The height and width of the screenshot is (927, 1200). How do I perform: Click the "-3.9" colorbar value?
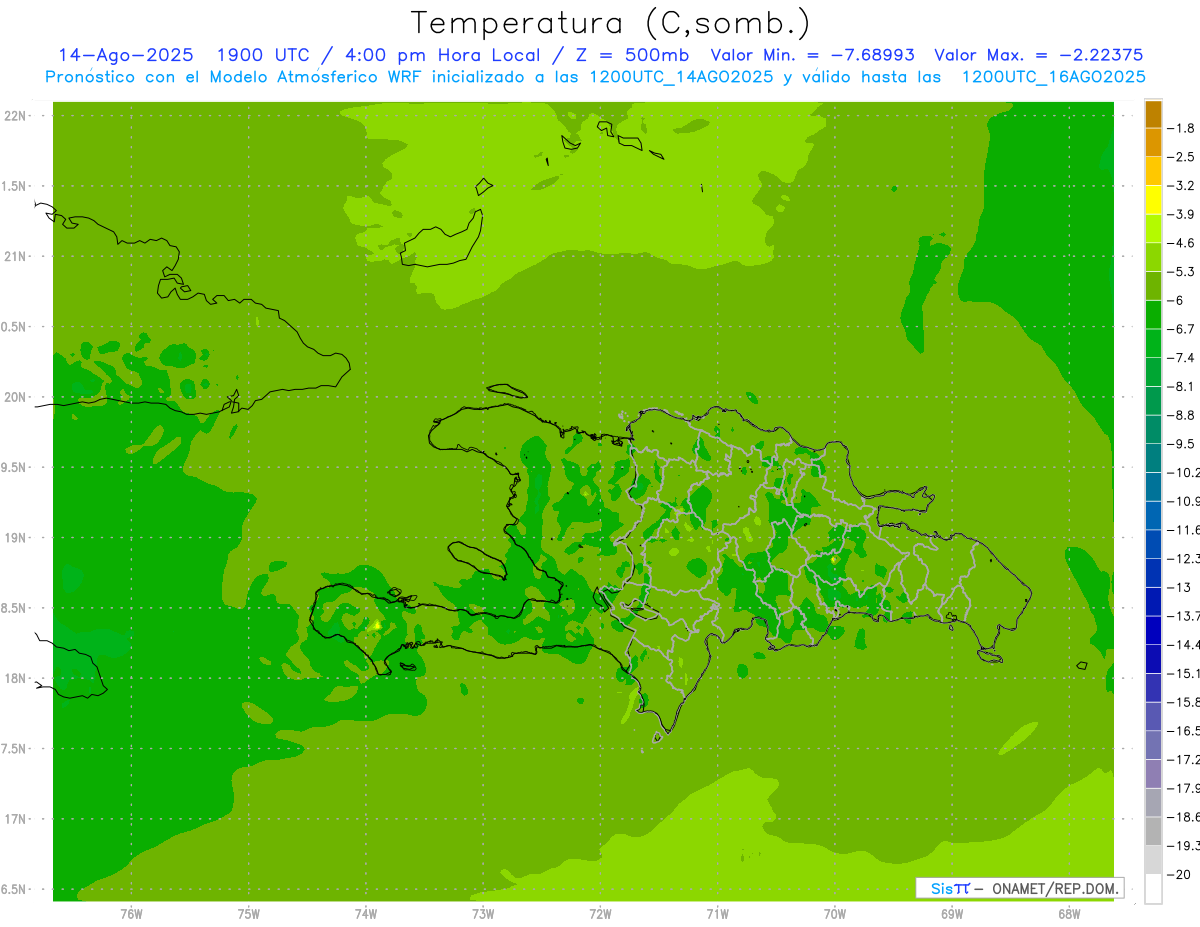pyautogui.click(x=1182, y=215)
